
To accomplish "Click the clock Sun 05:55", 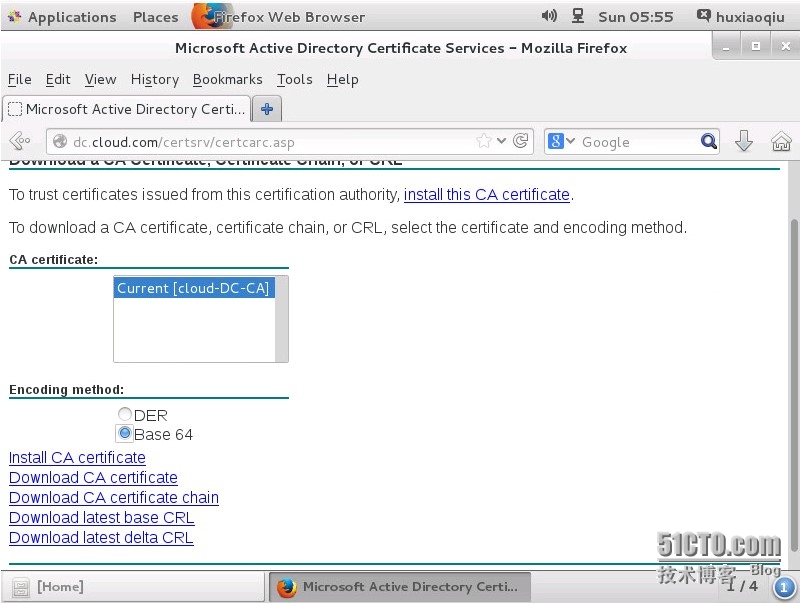I will click(636, 17).
